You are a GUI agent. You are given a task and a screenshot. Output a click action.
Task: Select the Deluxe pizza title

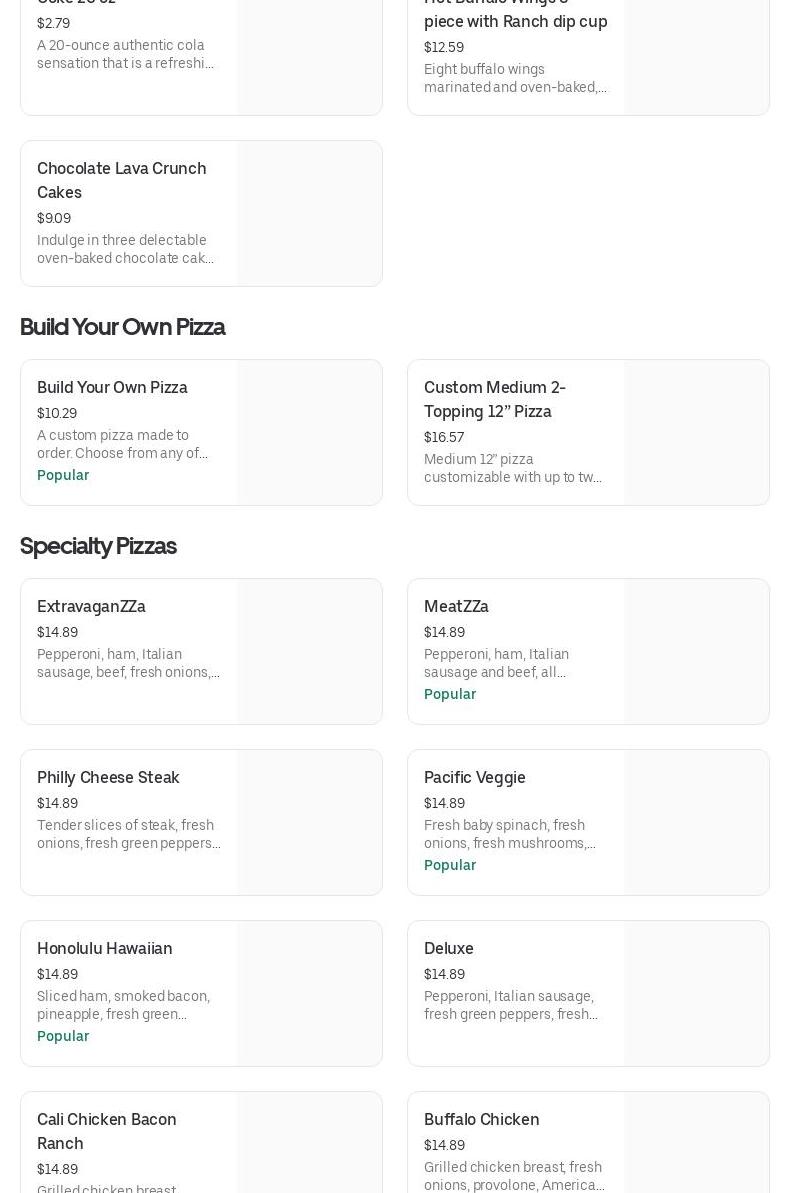point(448,948)
